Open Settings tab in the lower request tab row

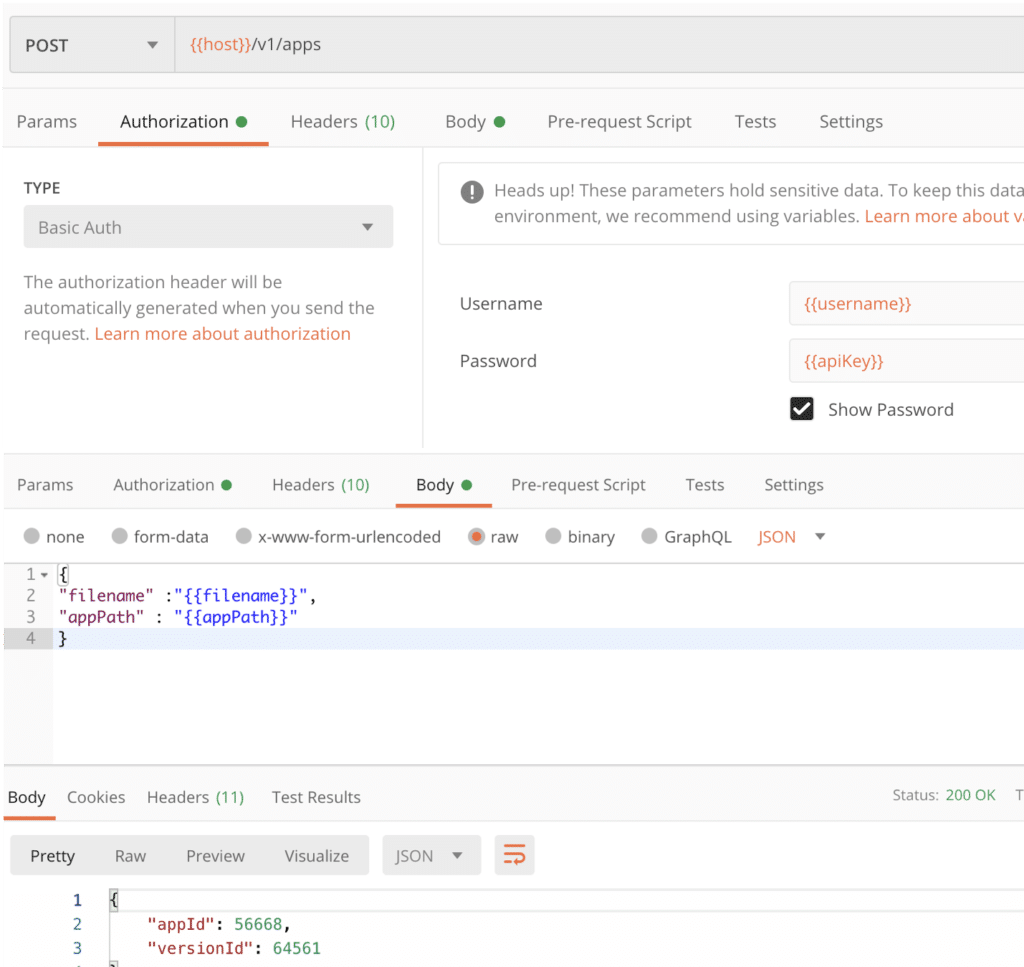tap(793, 484)
